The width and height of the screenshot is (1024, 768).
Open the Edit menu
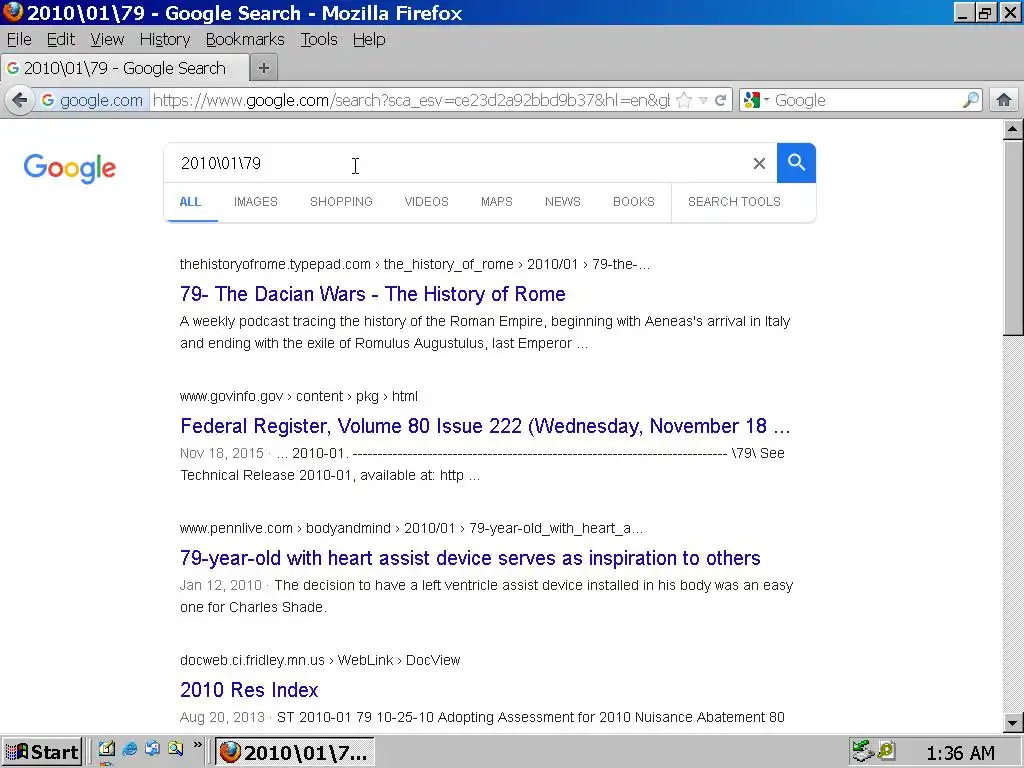click(61, 40)
